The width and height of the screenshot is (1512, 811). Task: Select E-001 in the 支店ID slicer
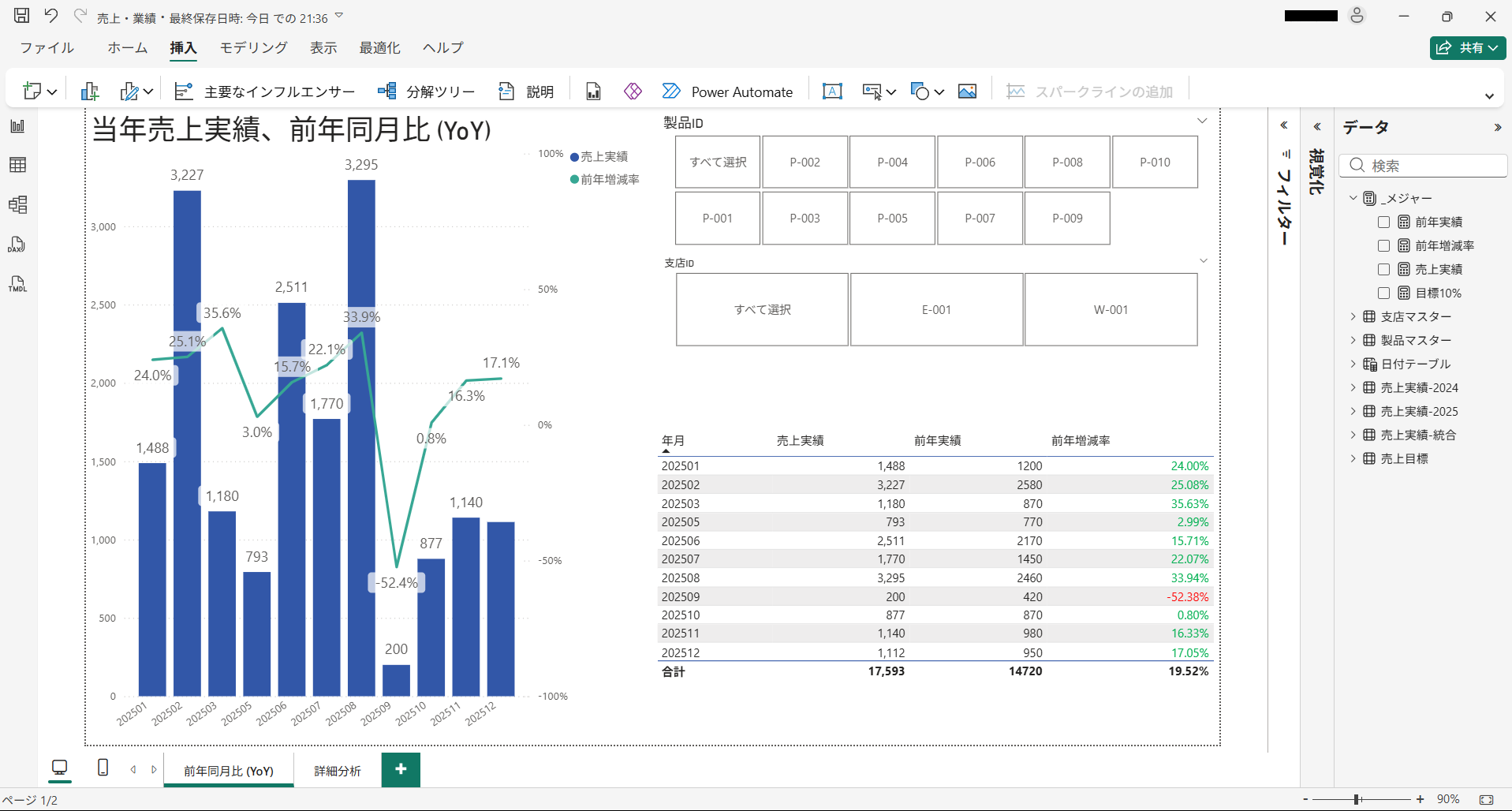point(936,310)
